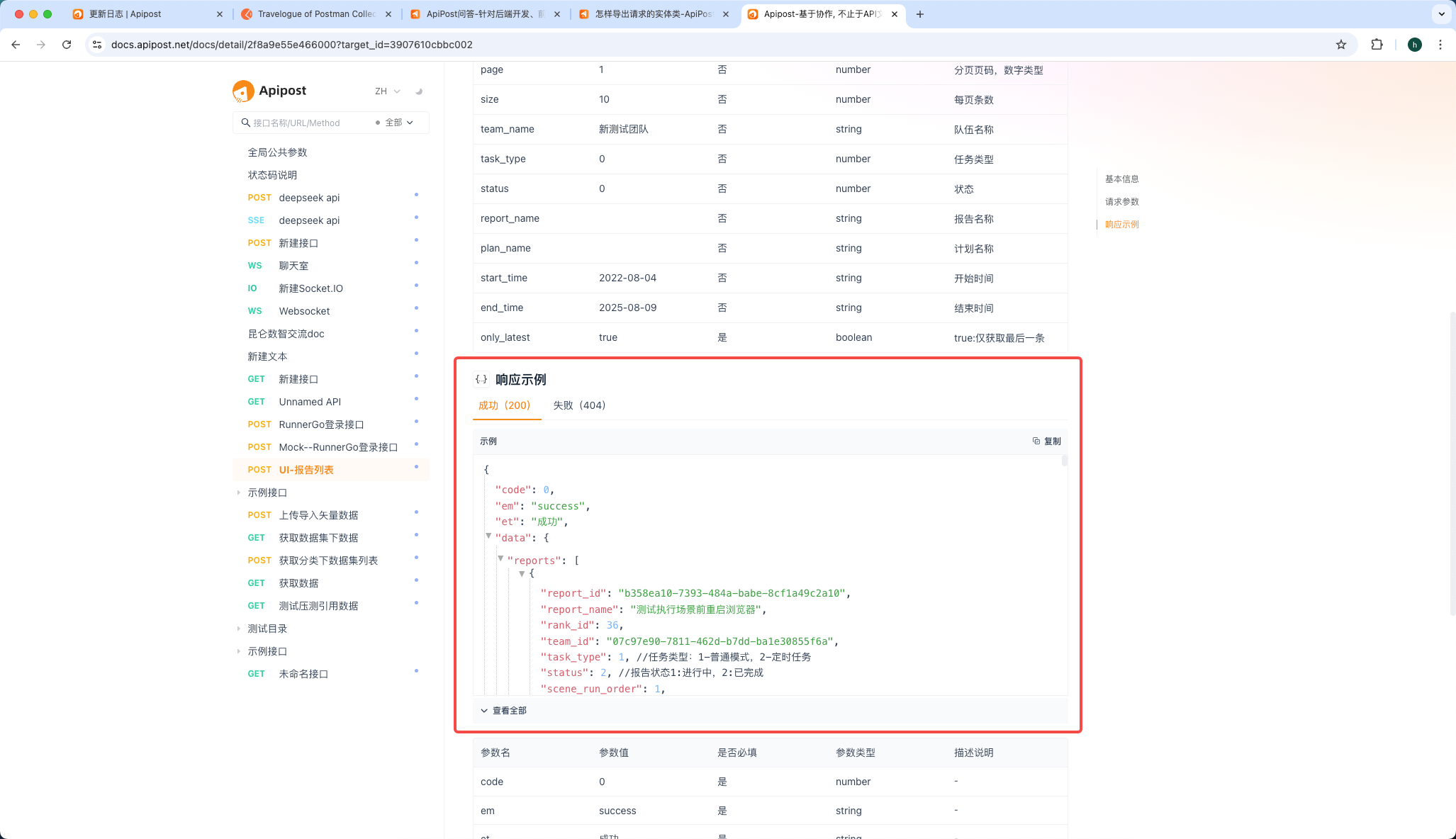Switch to the 更新日志 browser tab
Image resolution: width=1456 pixels, height=839 pixels.
tap(125, 14)
